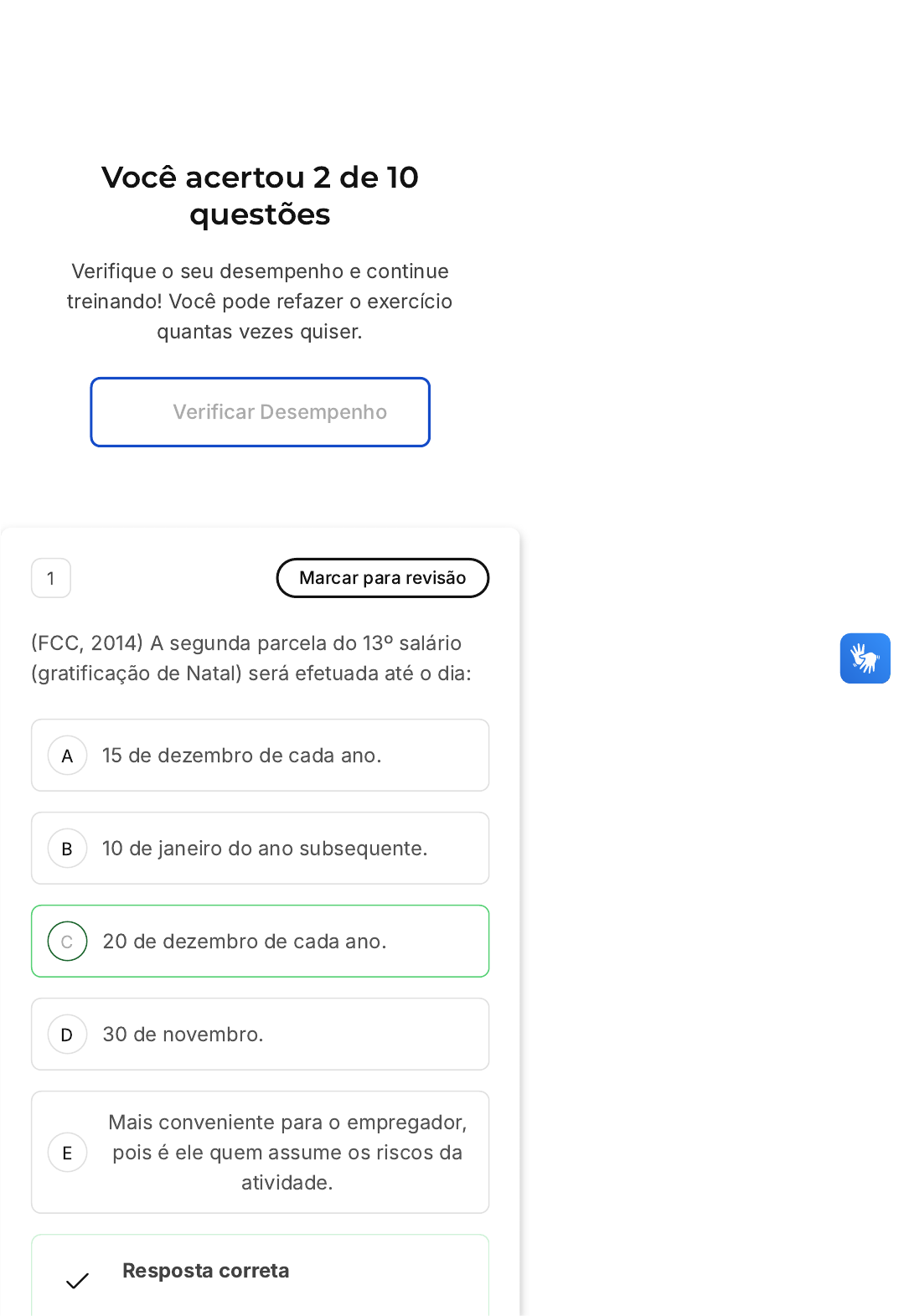Click the checkmark icon beside Resposta correta

(x=77, y=1280)
